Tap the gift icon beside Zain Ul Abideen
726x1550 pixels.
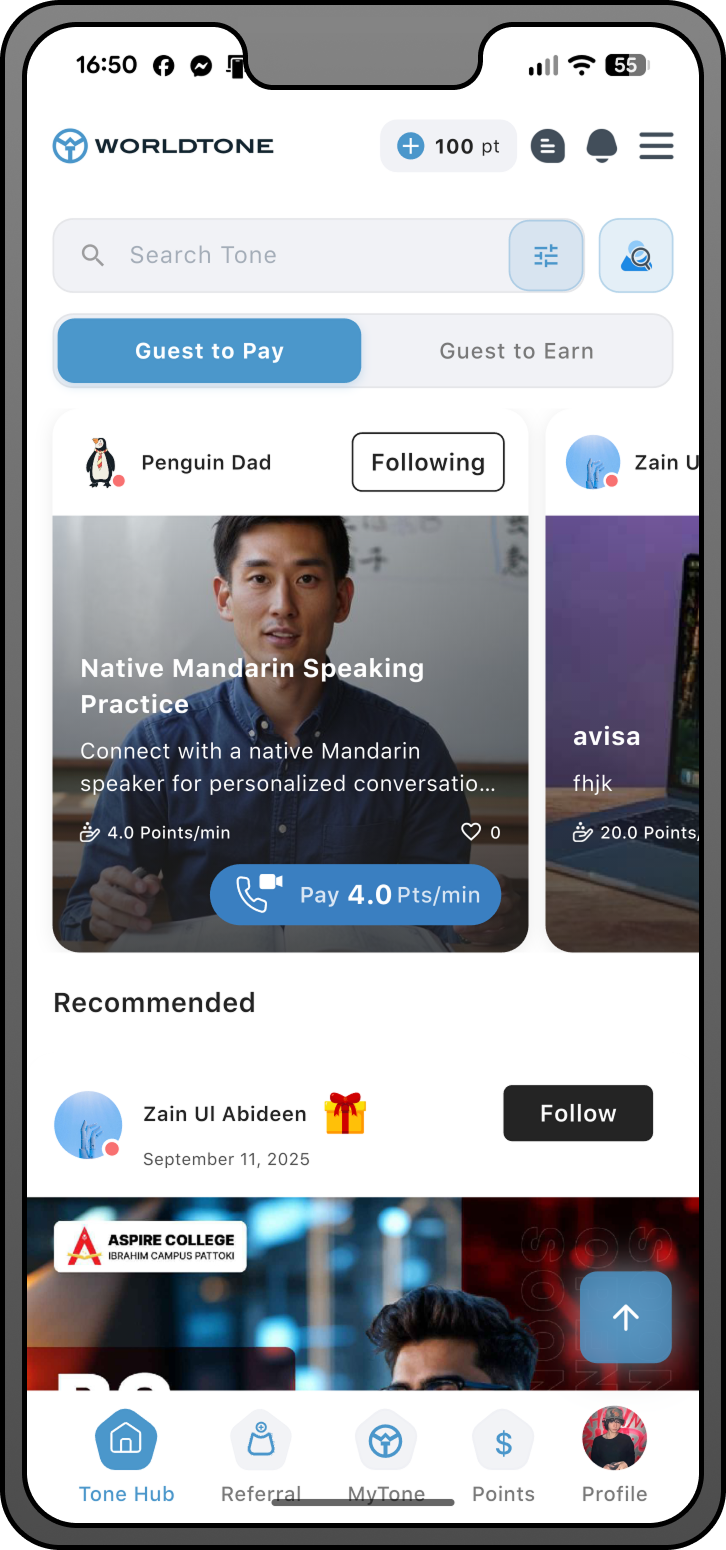(x=345, y=1113)
